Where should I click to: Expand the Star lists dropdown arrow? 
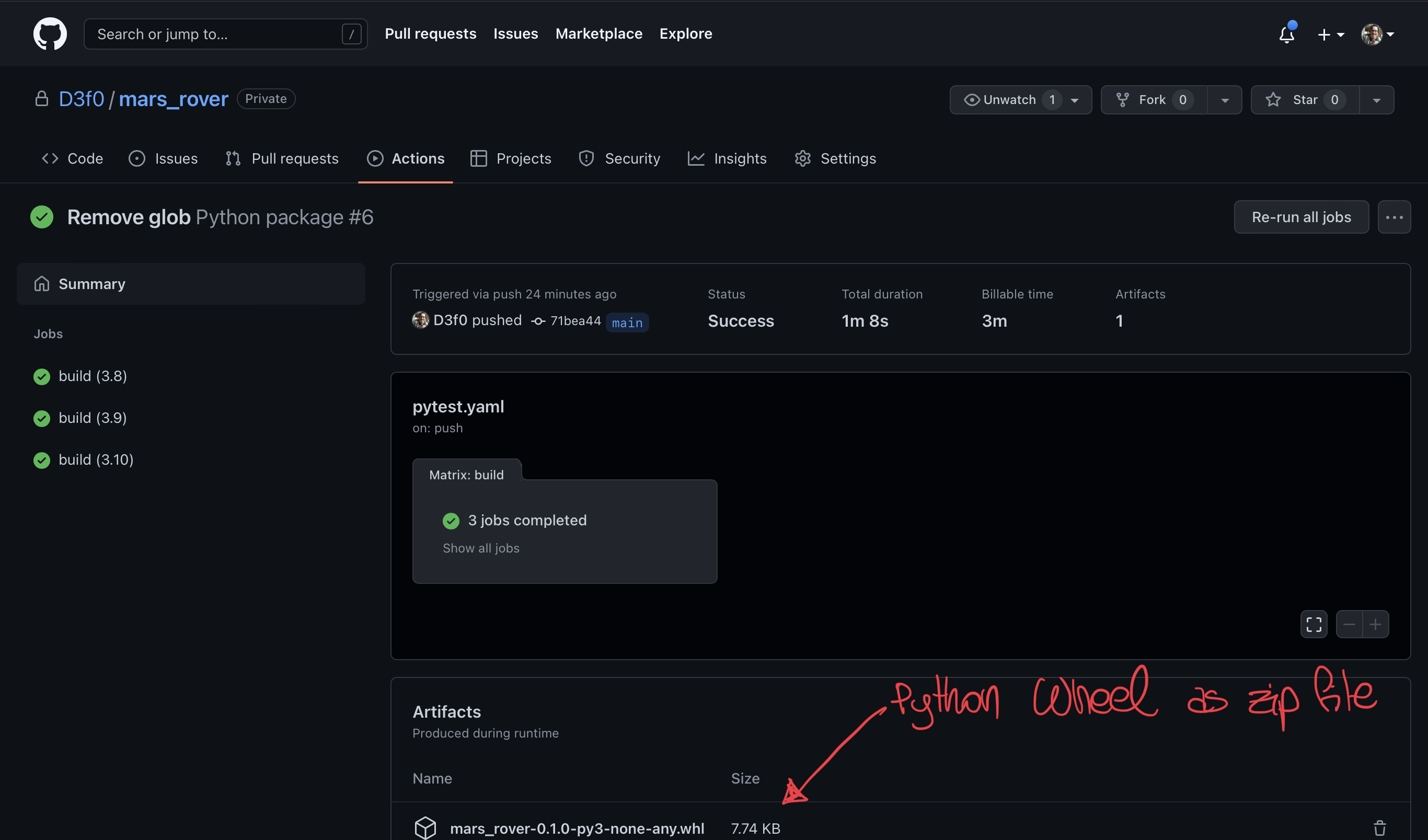tap(1376, 100)
